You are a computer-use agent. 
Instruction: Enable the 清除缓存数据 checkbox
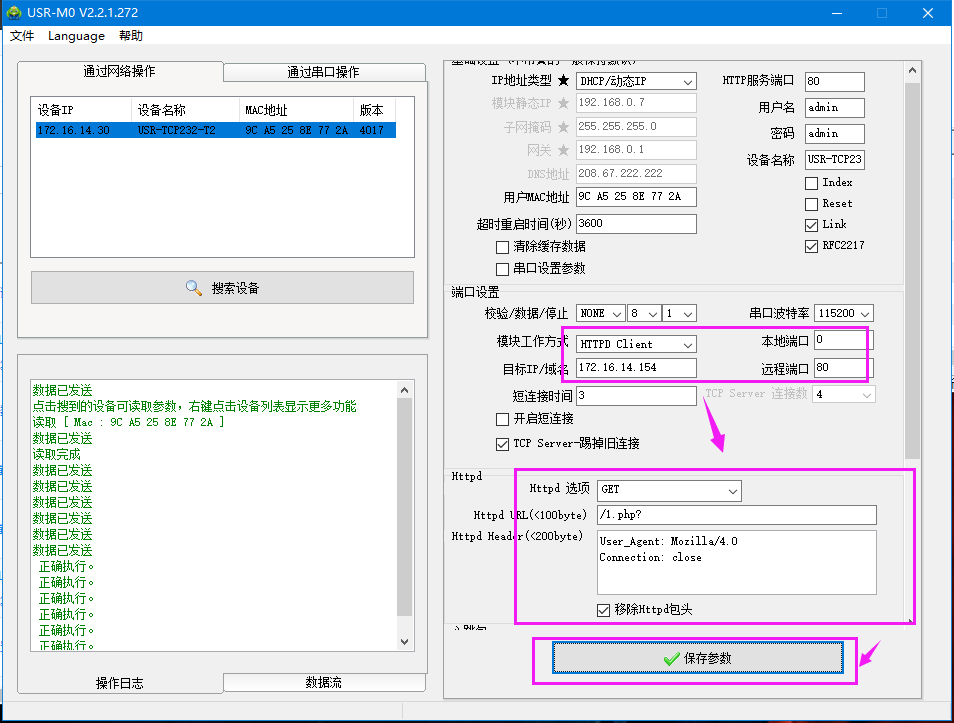502,247
